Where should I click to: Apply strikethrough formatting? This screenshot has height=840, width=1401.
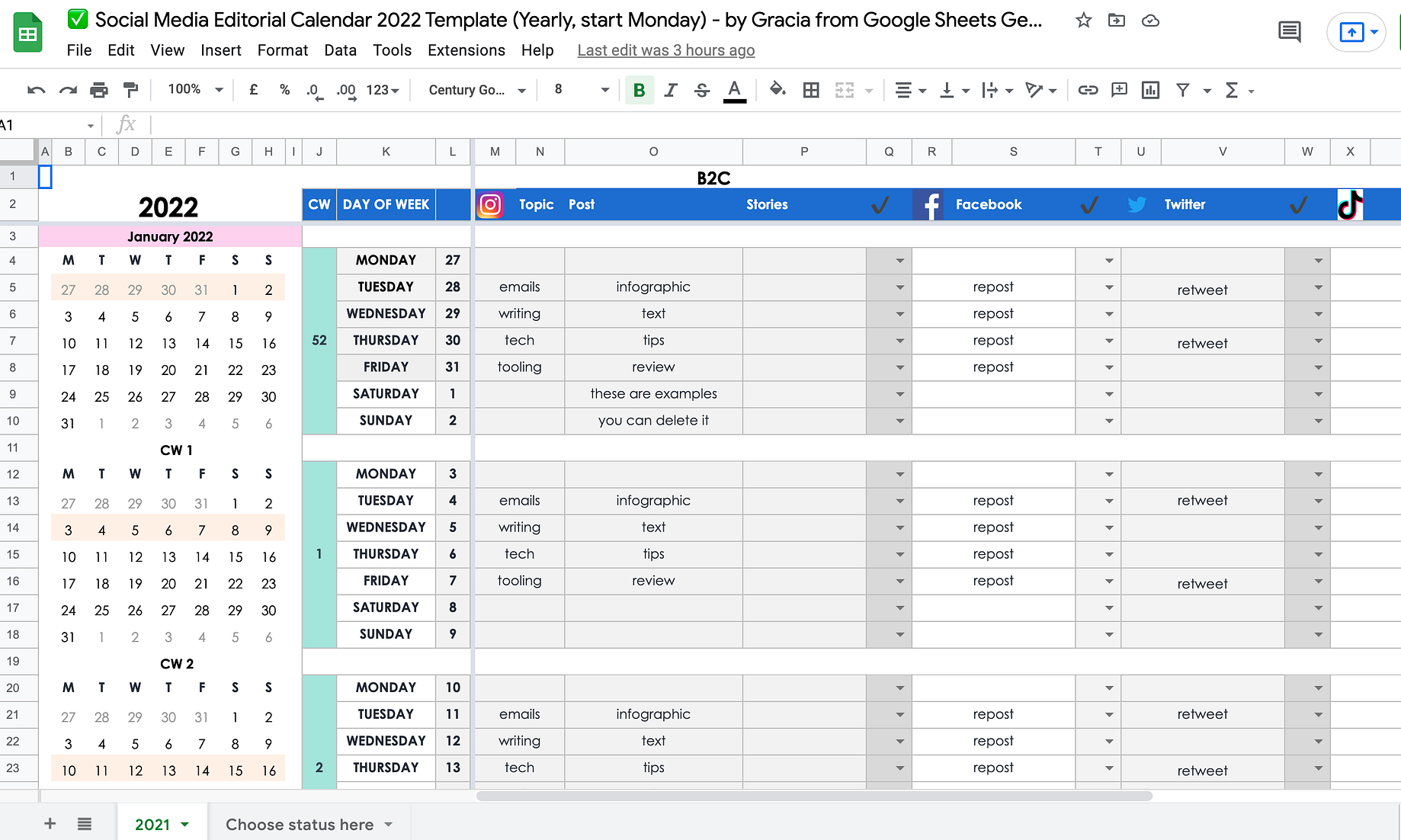[x=701, y=89]
